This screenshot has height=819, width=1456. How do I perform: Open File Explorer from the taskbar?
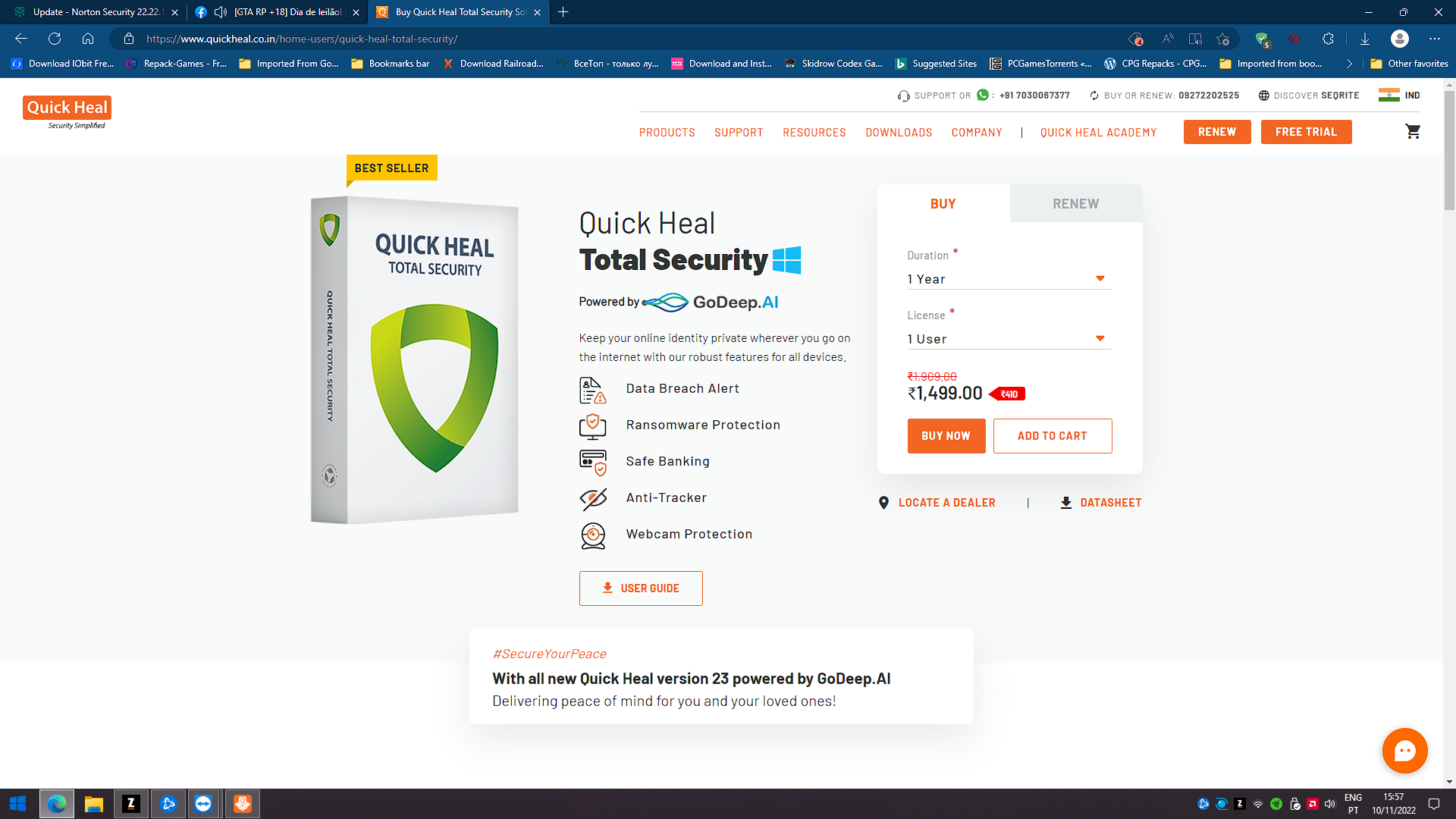click(x=93, y=804)
